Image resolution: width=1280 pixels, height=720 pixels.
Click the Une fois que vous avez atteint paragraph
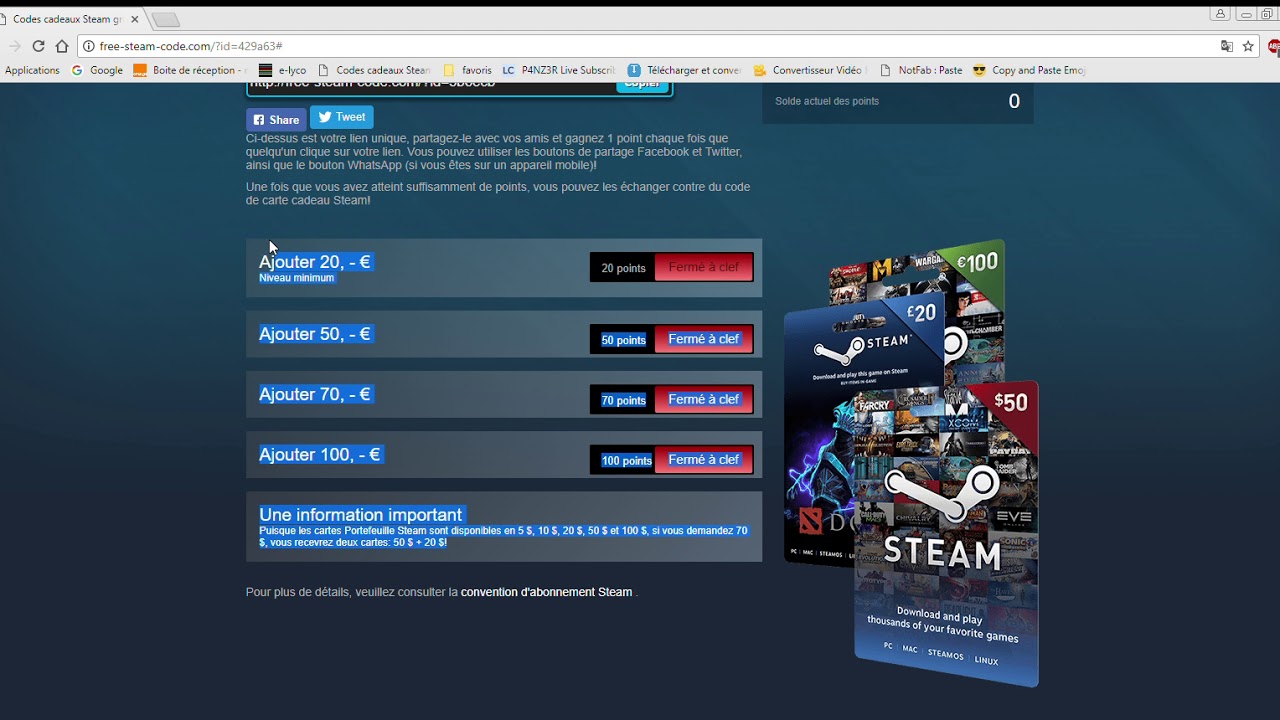(x=498, y=193)
